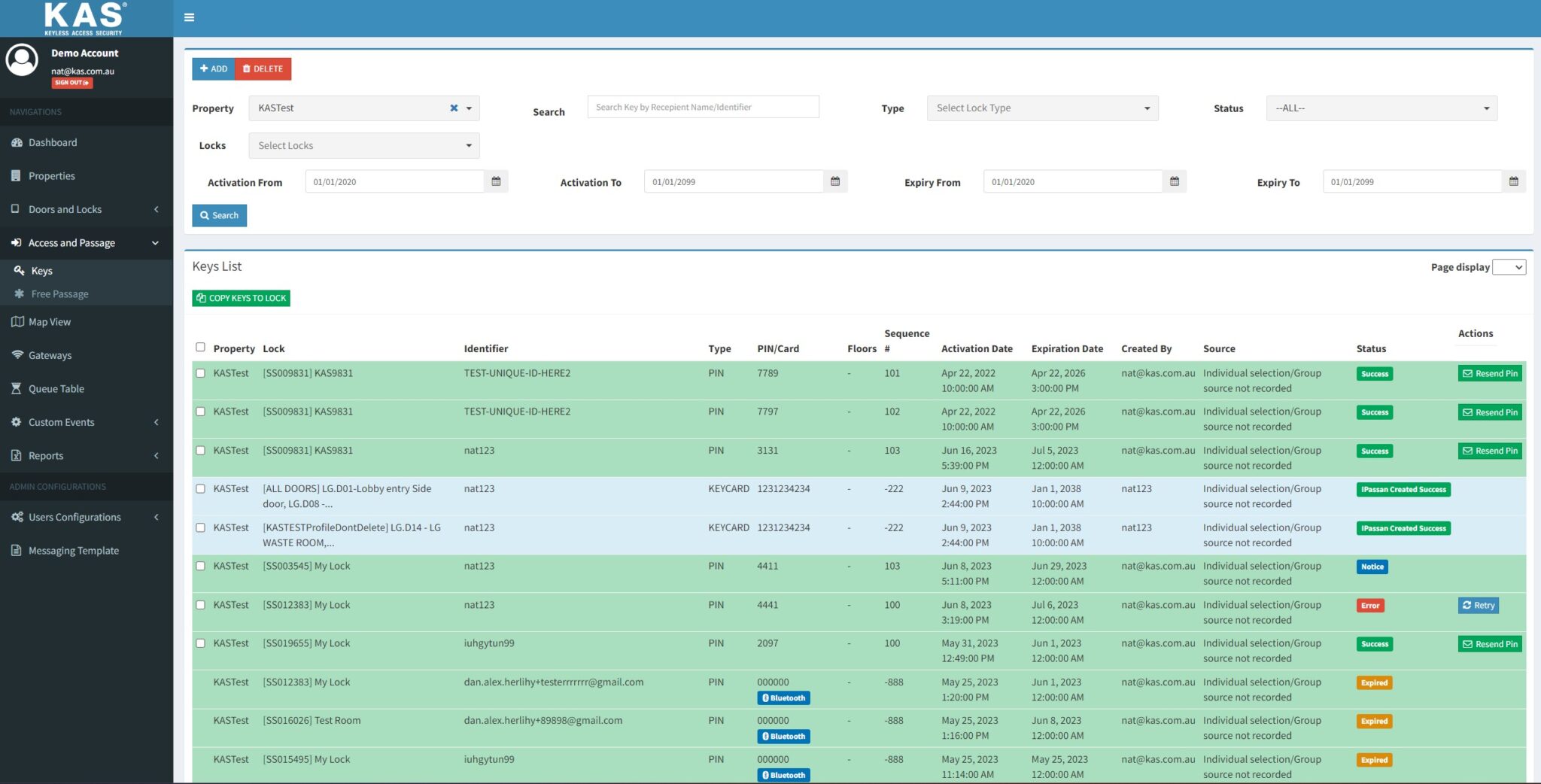Image resolution: width=1541 pixels, height=784 pixels.
Task: Check the row with PIN 7789
Action: click(x=200, y=372)
